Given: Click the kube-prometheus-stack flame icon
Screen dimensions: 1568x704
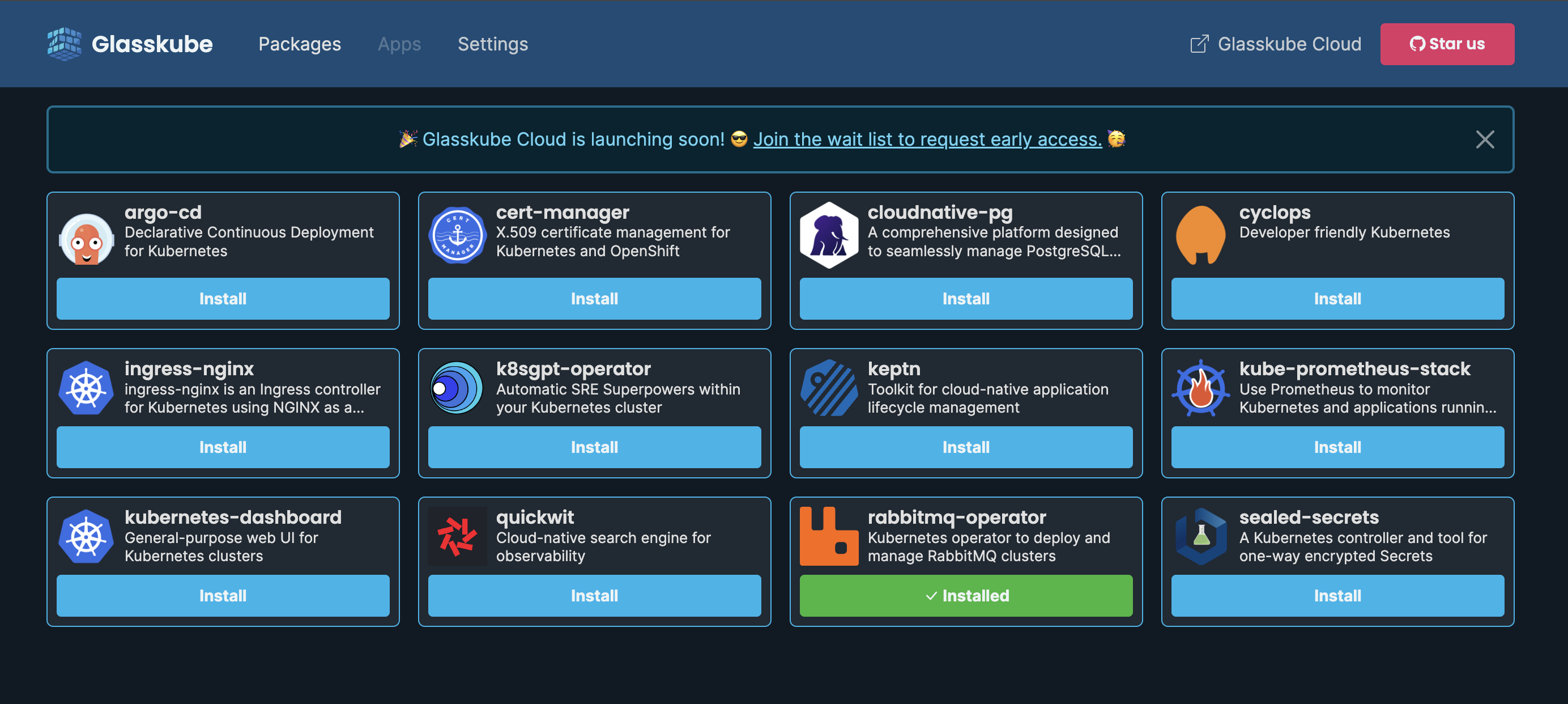Looking at the screenshot, I should 1200,388.
